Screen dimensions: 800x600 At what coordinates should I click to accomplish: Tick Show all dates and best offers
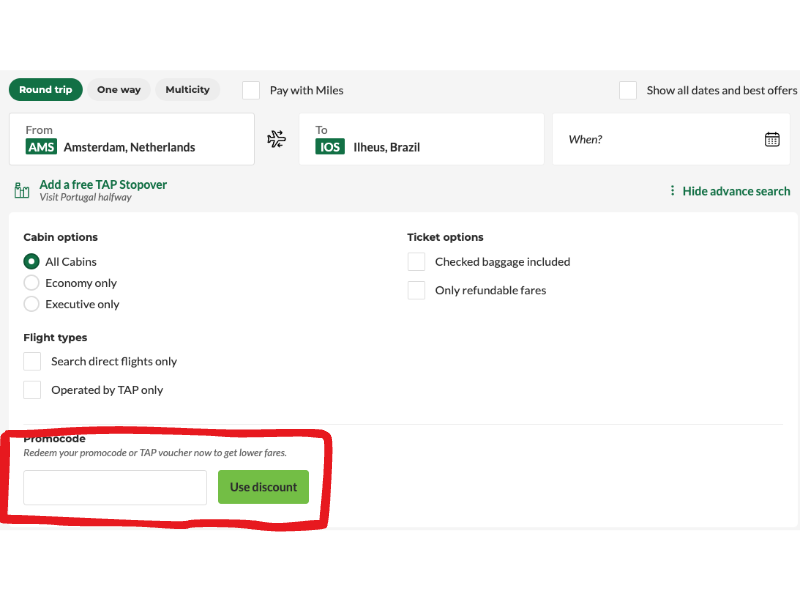click(x=628, y=90)
